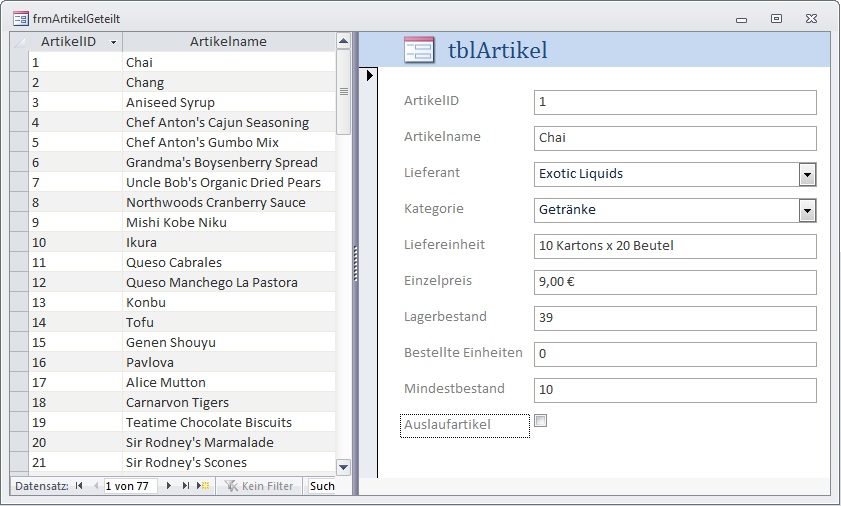Click the Such search box
This screenshot has width=841, height=506.
point(322,486)
